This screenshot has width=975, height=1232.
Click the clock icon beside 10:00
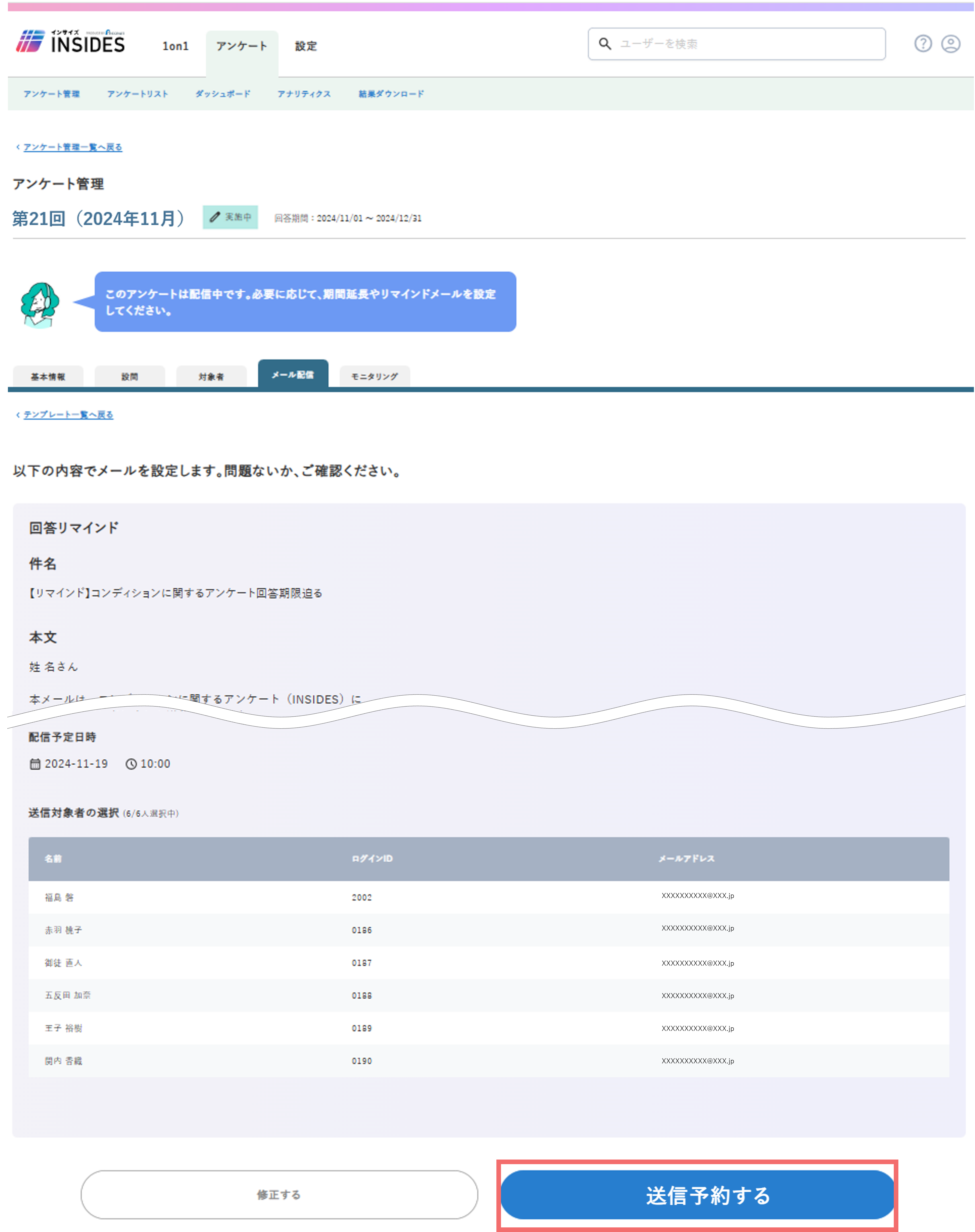tap(131, 764)
